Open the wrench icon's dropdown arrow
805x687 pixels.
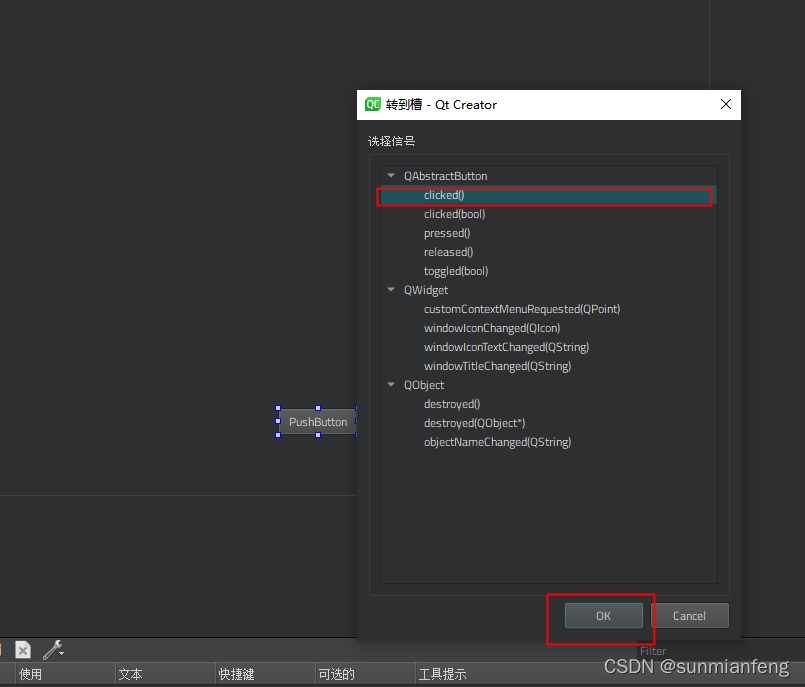pyautogui.click(x=62, y=652)
